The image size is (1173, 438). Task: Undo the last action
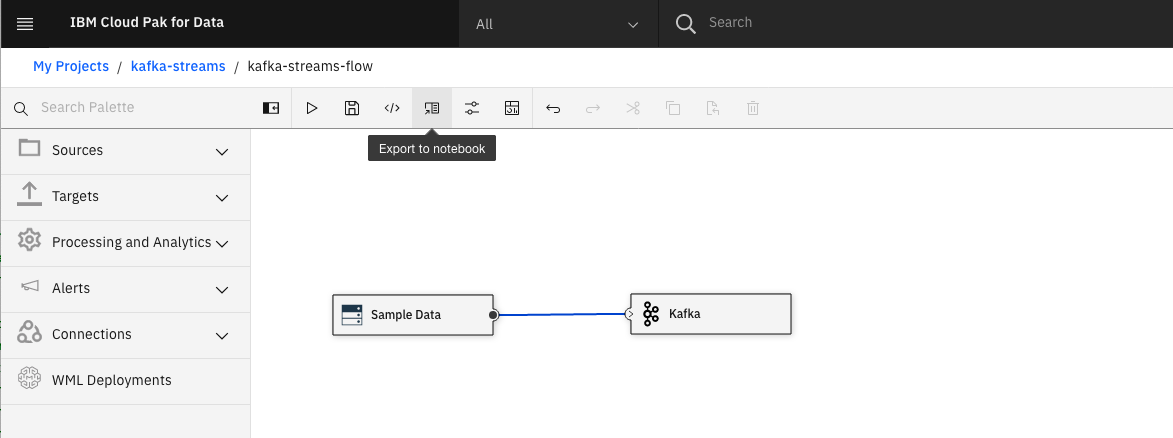553,109
